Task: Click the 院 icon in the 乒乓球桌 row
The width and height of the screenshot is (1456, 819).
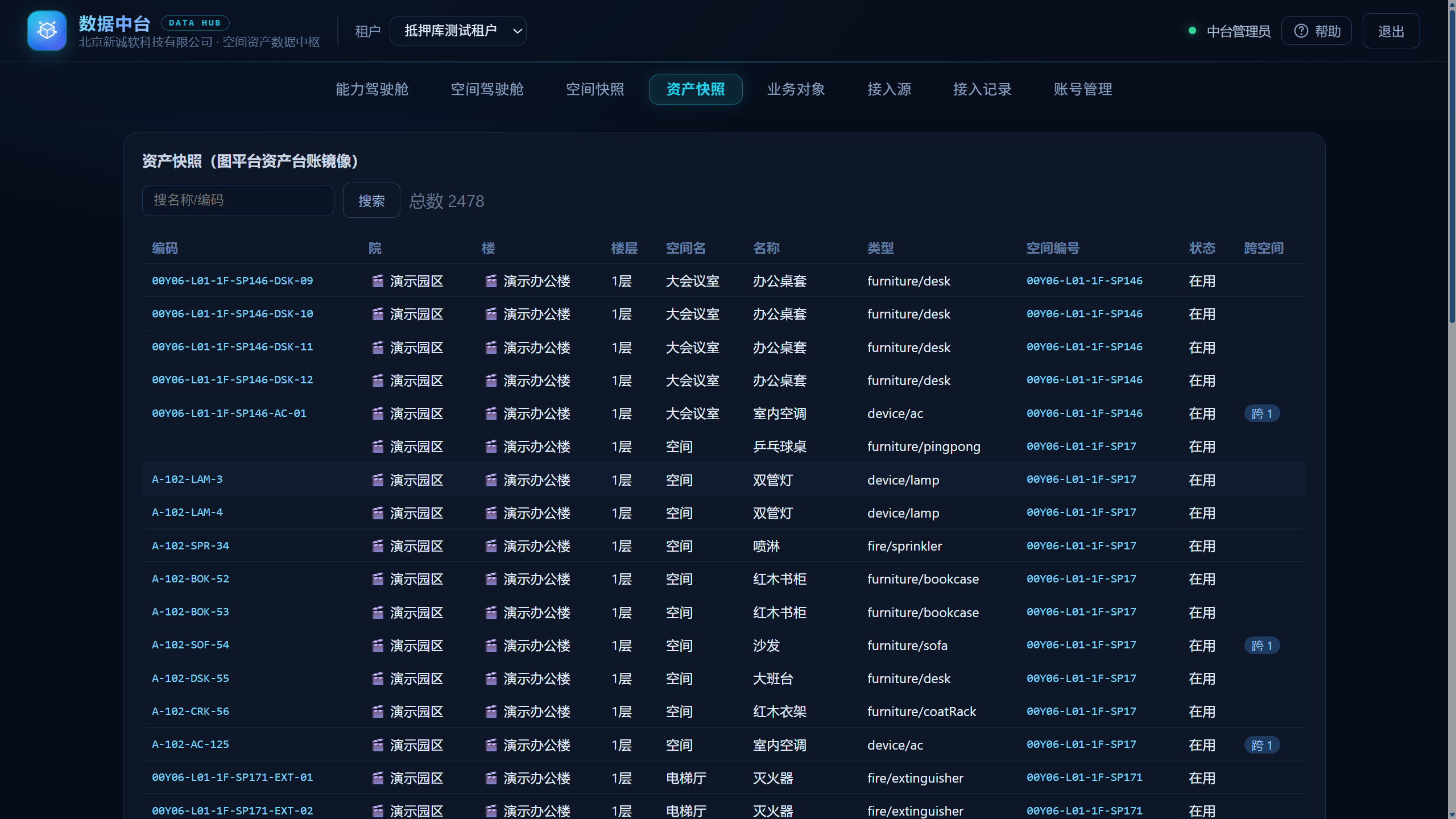Action: (x=378, y=446)
